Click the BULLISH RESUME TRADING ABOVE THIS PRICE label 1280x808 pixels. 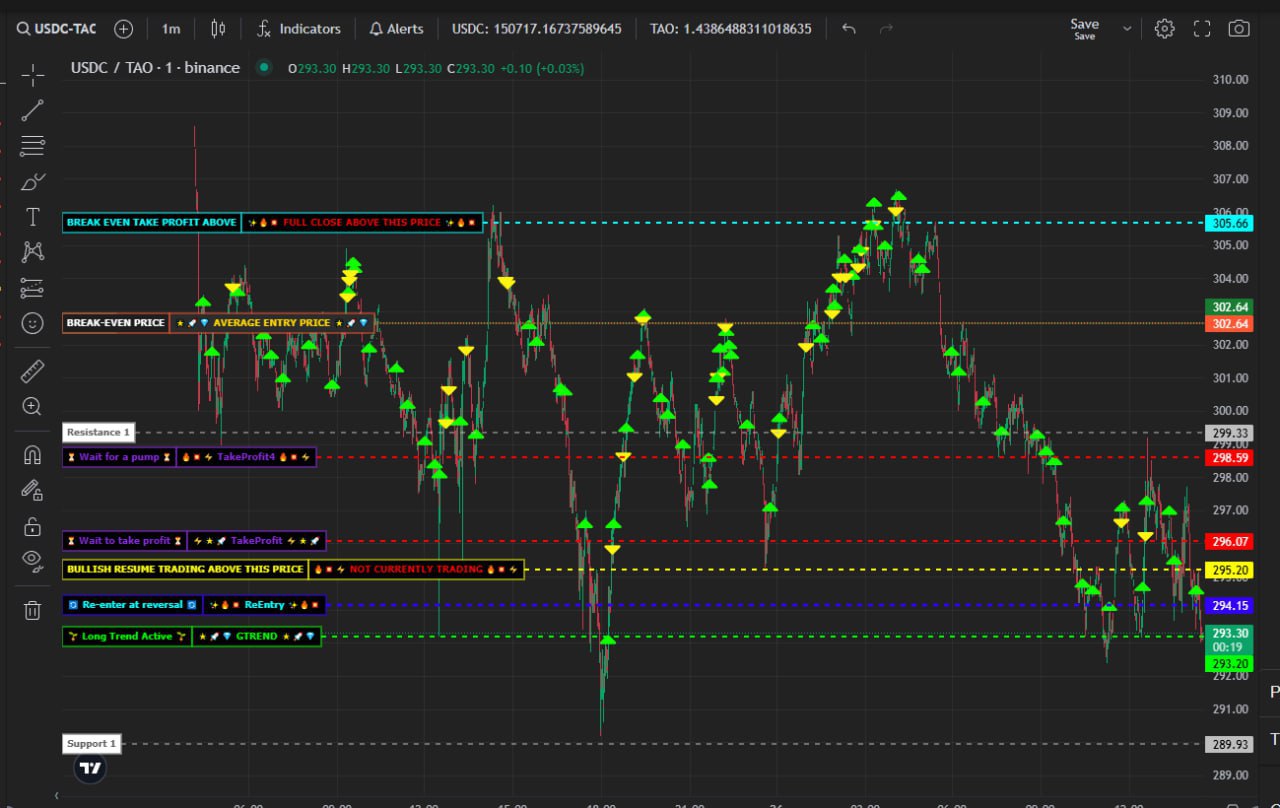pyautogui.click(x=185, y=569)
